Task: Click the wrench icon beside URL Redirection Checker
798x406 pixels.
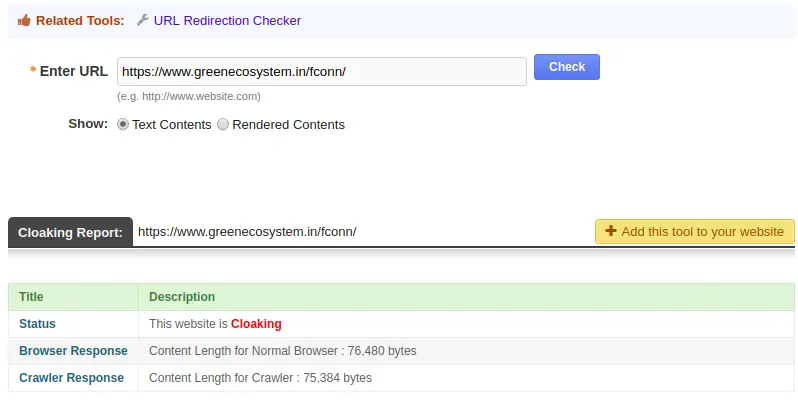Action: coord(143,20)
